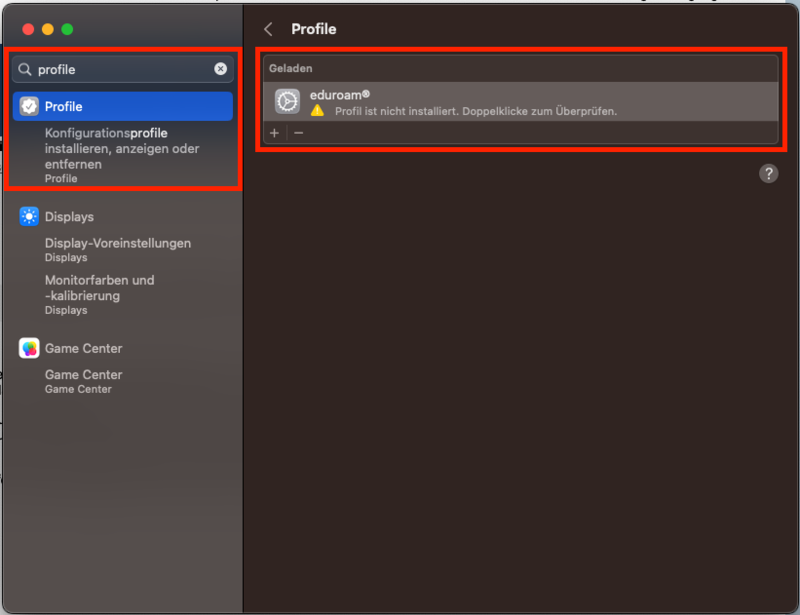The width and height of the screenshot is (800, 615).
Task: Open 'Konfigurationsprofile installieren, anzeigen oder entfernen' result
Action: [121, 155]
